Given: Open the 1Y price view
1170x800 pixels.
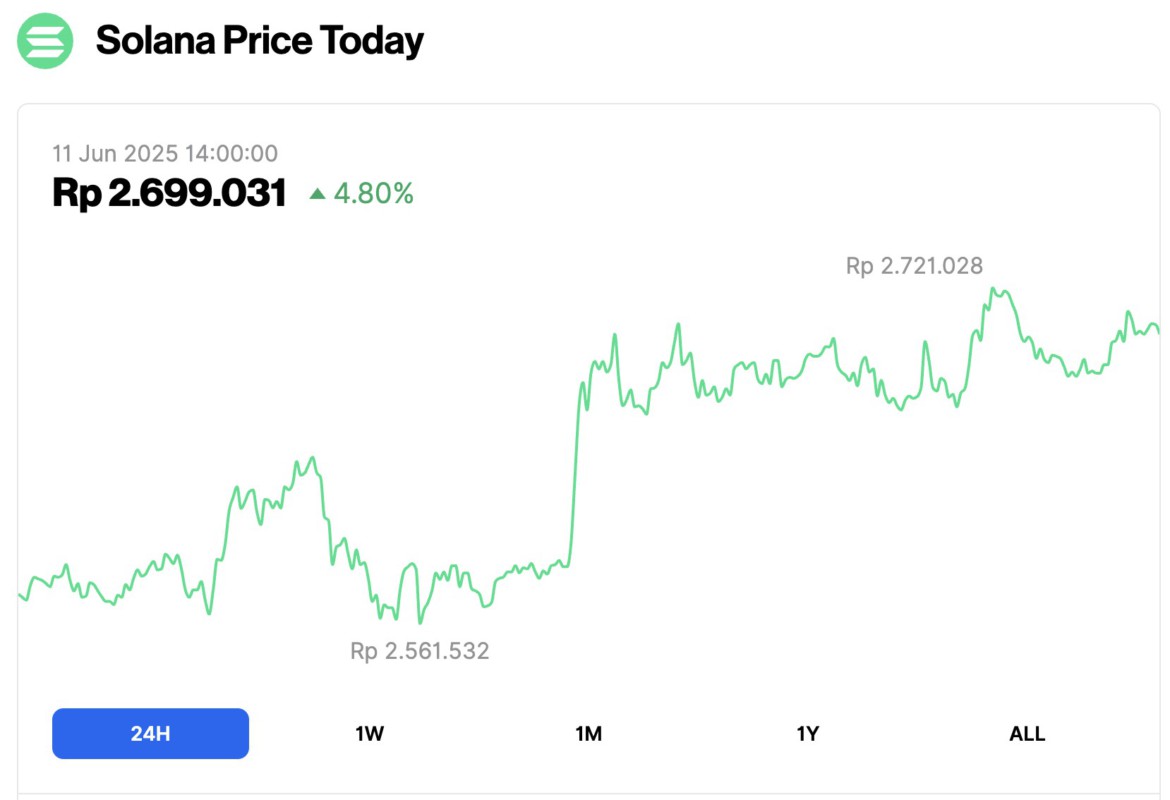Looking at the screenshot, I should pyautogui.click(x=809, y=733).
